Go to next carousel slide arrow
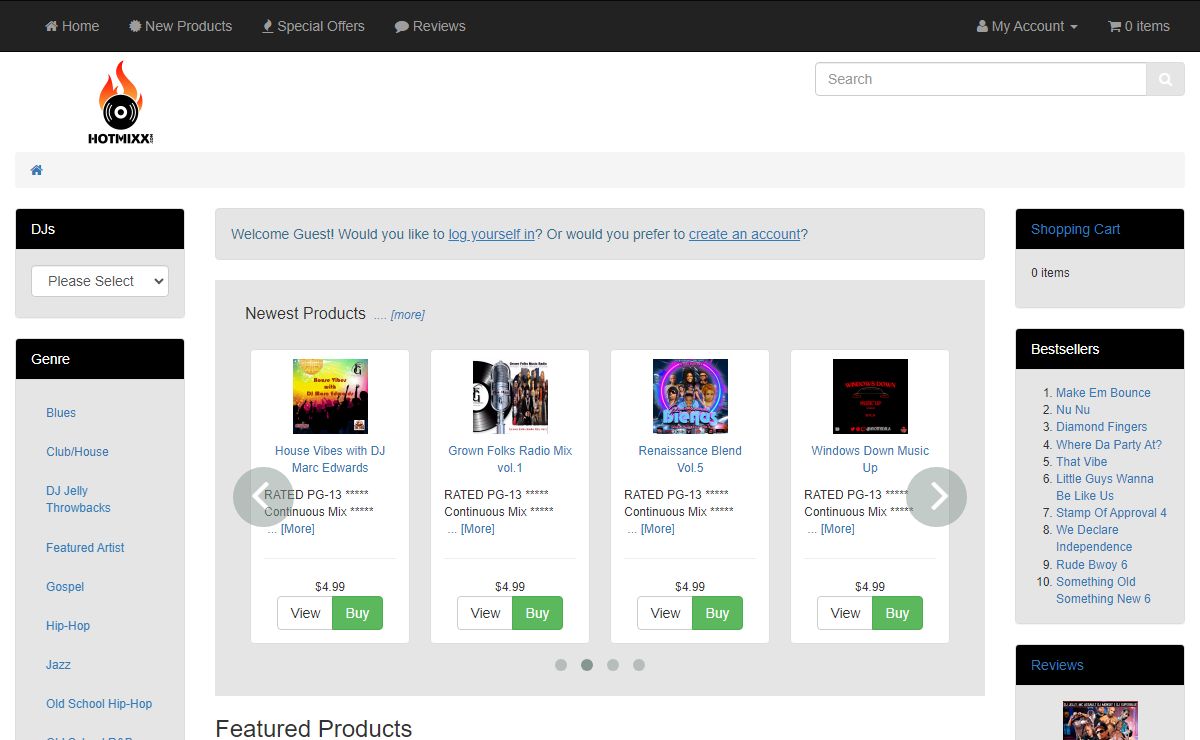Screen dimensions: 1200x740 click(936, 497)
